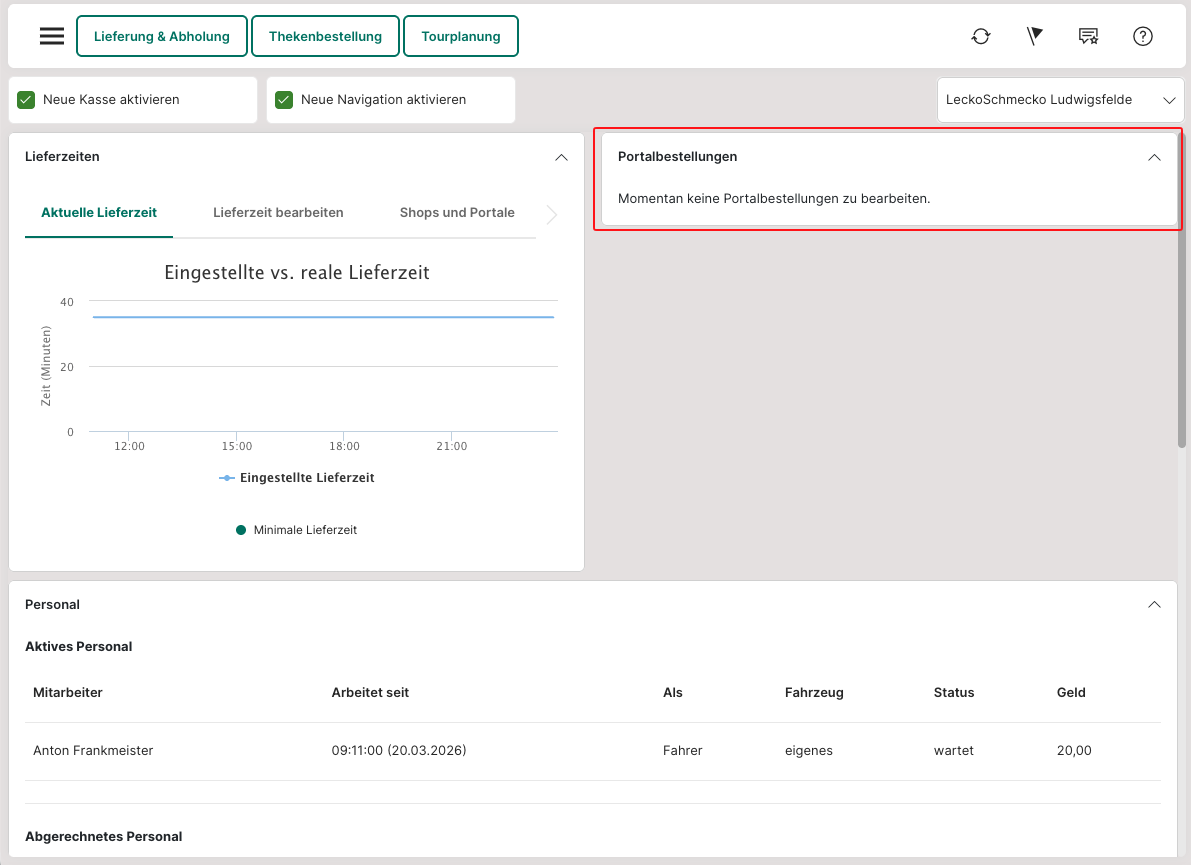The height and width of the screenshot is (865, 1191).
Task: Select the Shops und Portale tab
Action: (457, 212)
